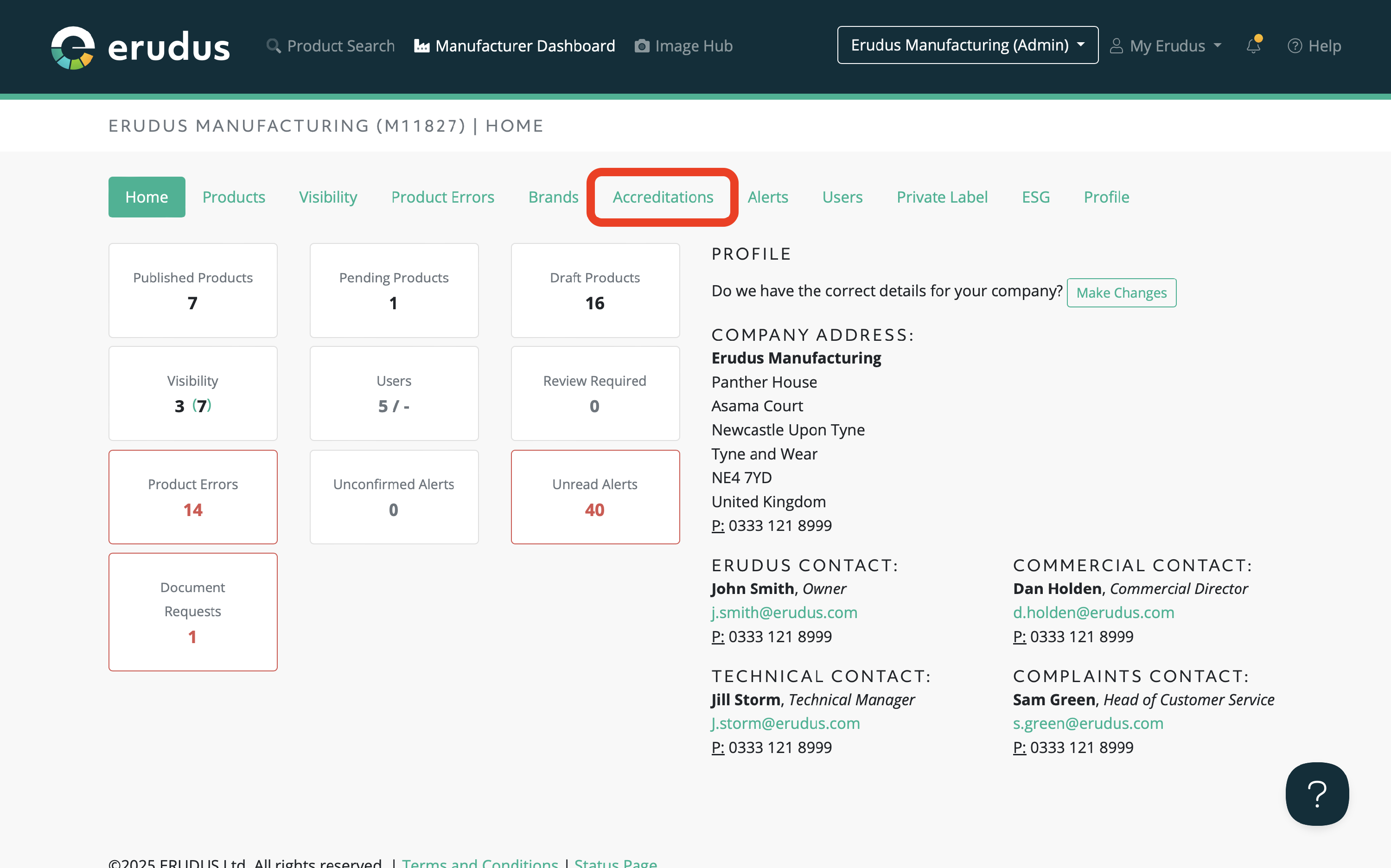Click the Manufacturer Dashboard factory icon

click(x=422, y=46)
